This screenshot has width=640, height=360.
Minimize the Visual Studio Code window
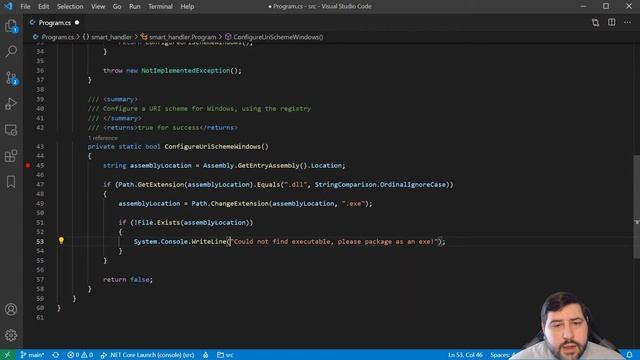pos(583,6)
